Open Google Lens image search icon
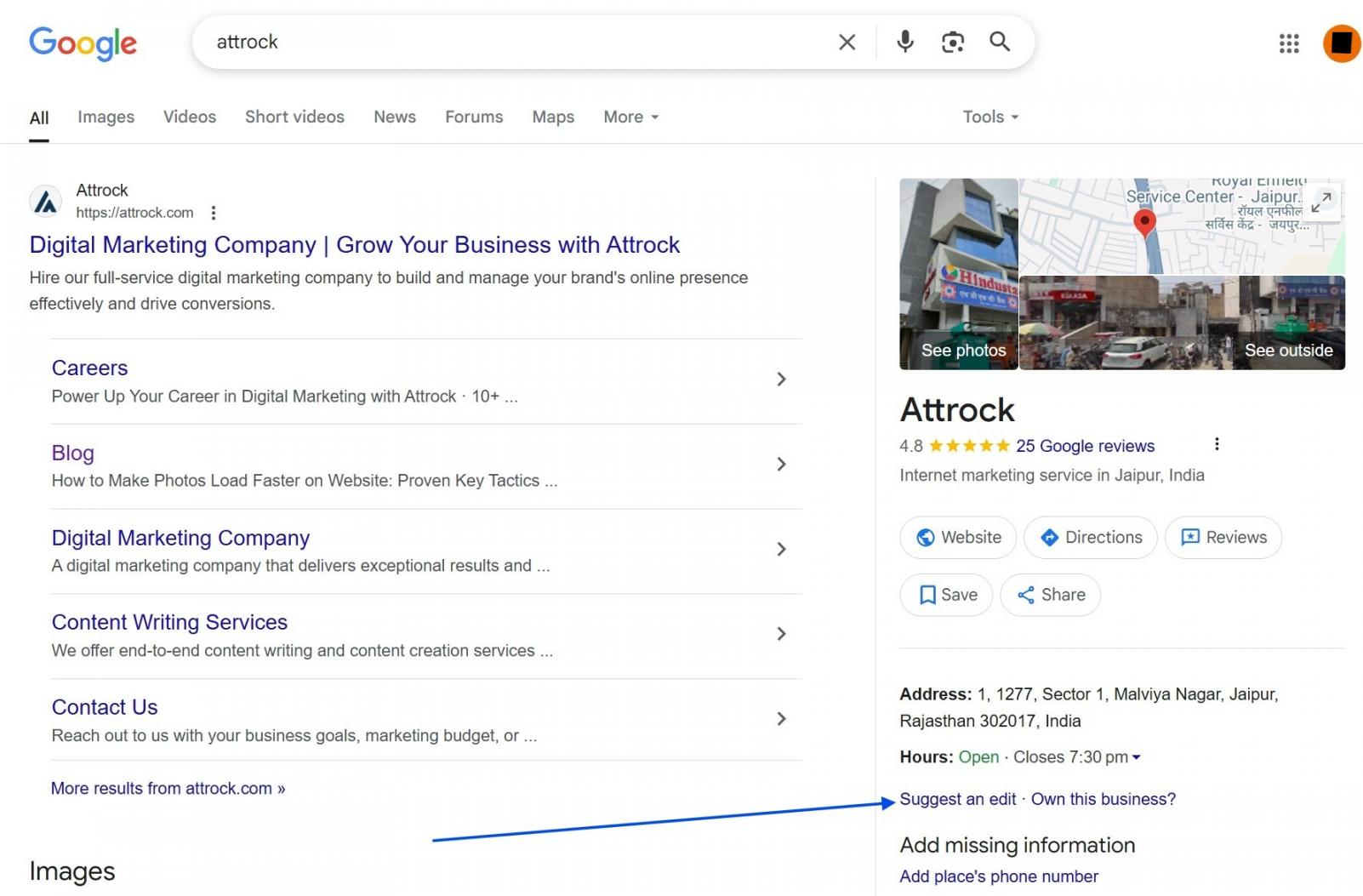The height and width of the screenshot is (896, 1363). pos(953,42)
